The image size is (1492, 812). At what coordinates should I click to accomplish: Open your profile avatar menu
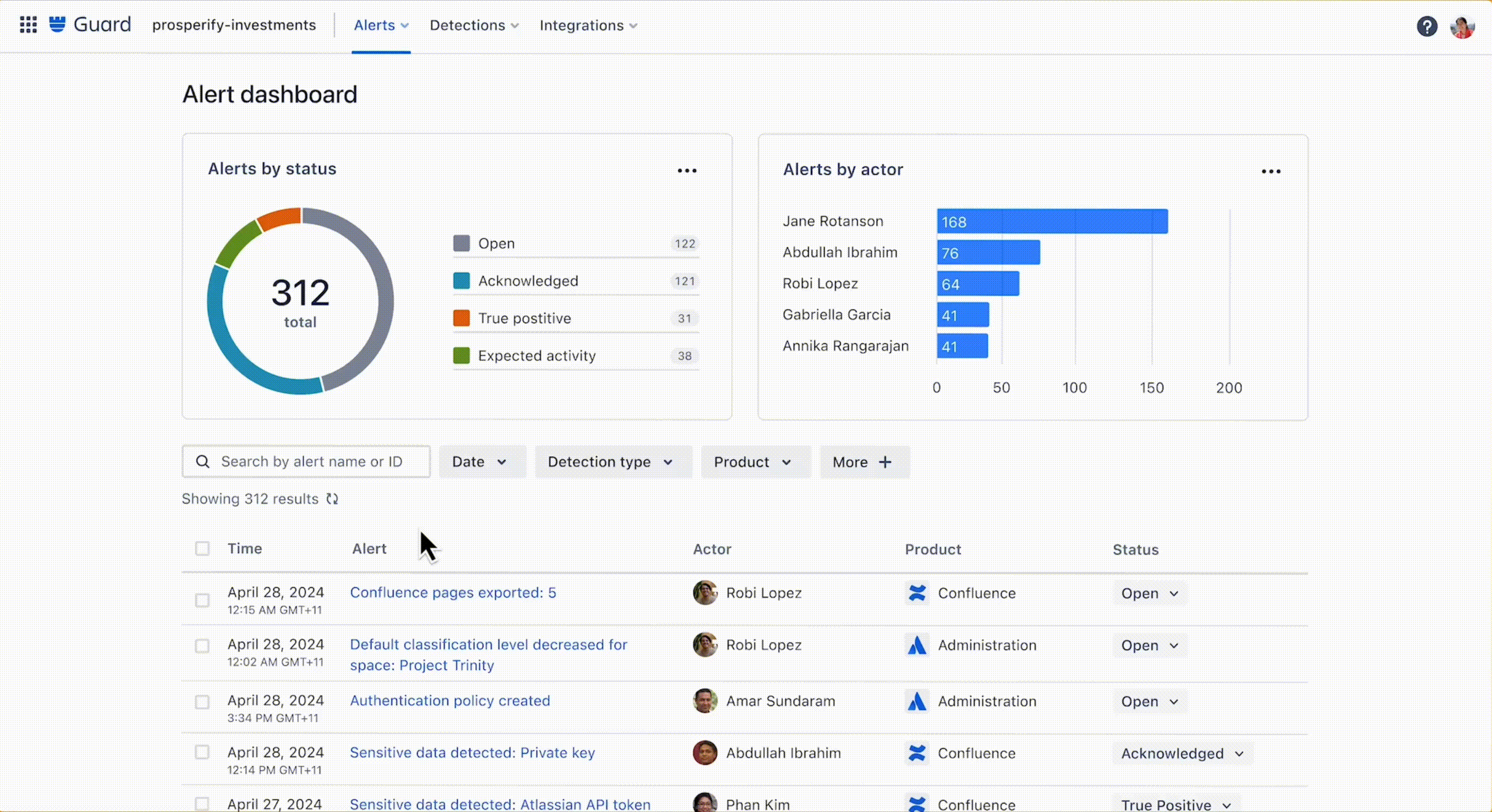click(1462, 26)
